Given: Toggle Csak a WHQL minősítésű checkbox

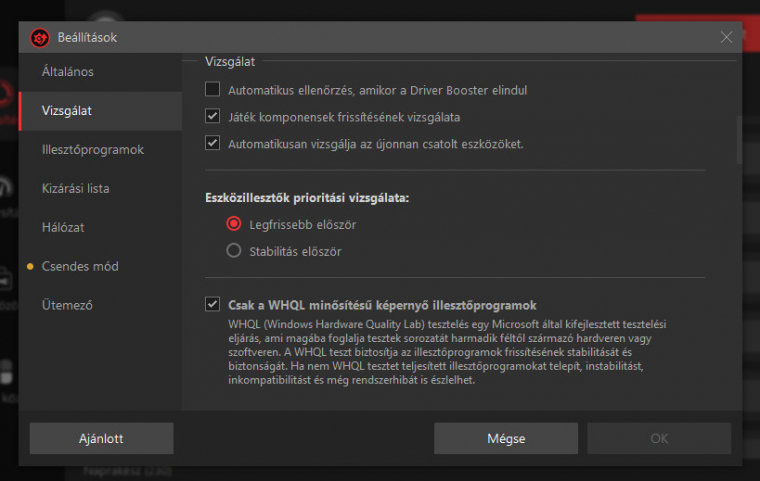Looking at the screenshot, I should pos(212,304).
